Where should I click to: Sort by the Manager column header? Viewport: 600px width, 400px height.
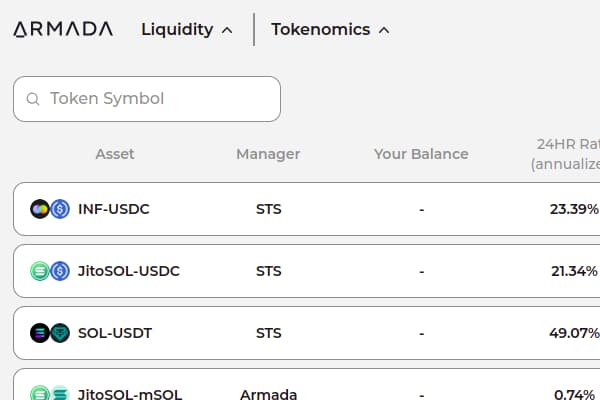click(x=268, y=154)
